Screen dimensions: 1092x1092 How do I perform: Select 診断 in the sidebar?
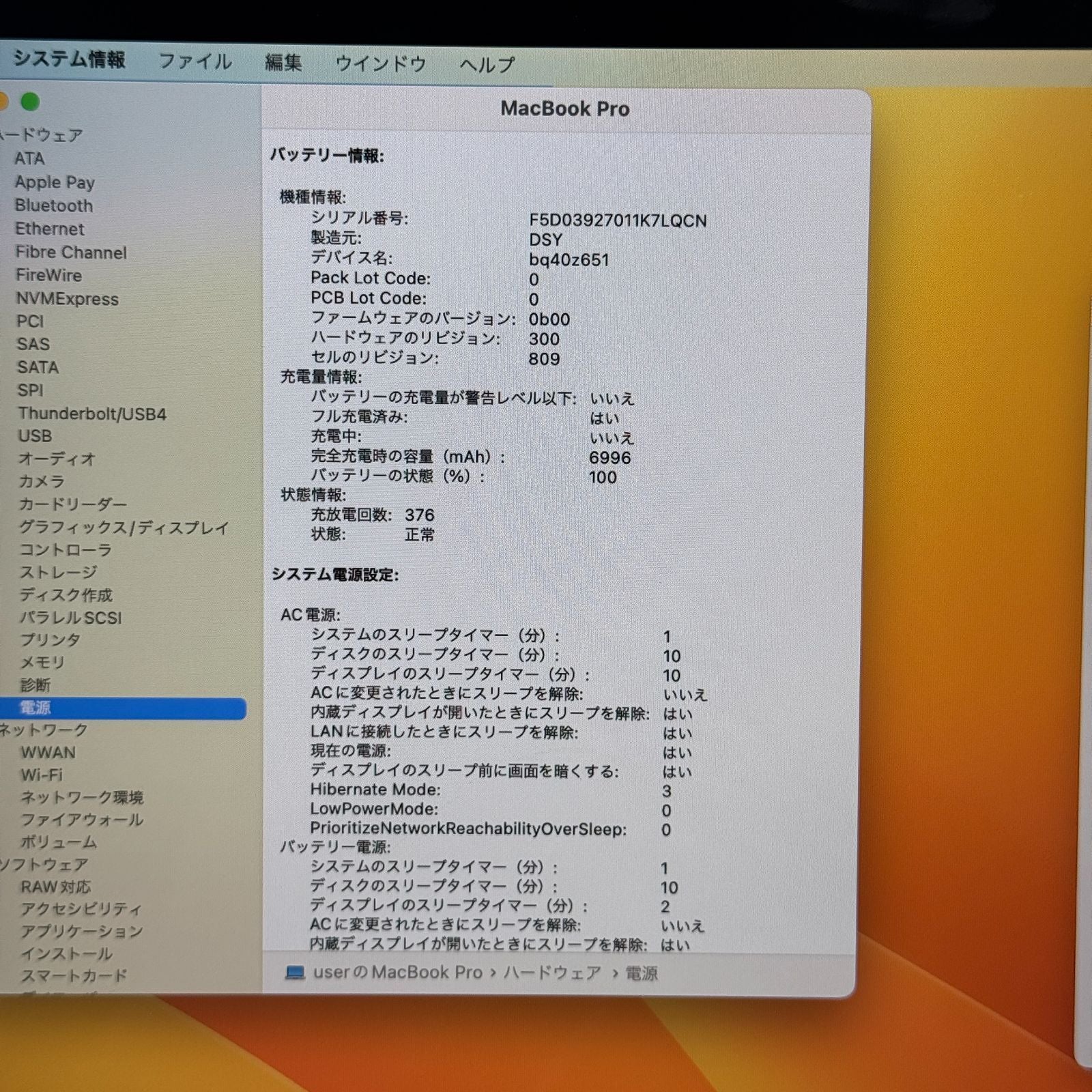pyautogui.click(x=35, y=685)
